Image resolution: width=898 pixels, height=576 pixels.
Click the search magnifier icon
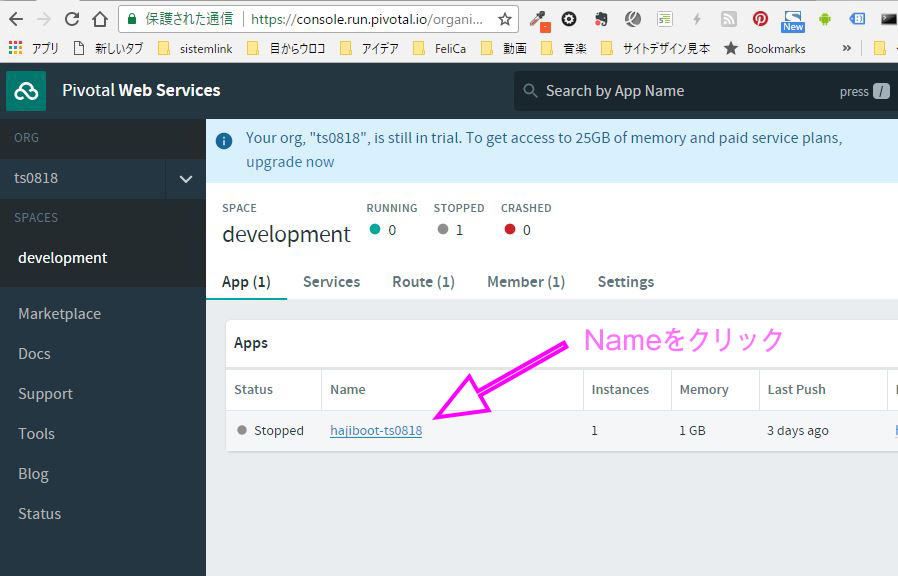coord(530,91)
